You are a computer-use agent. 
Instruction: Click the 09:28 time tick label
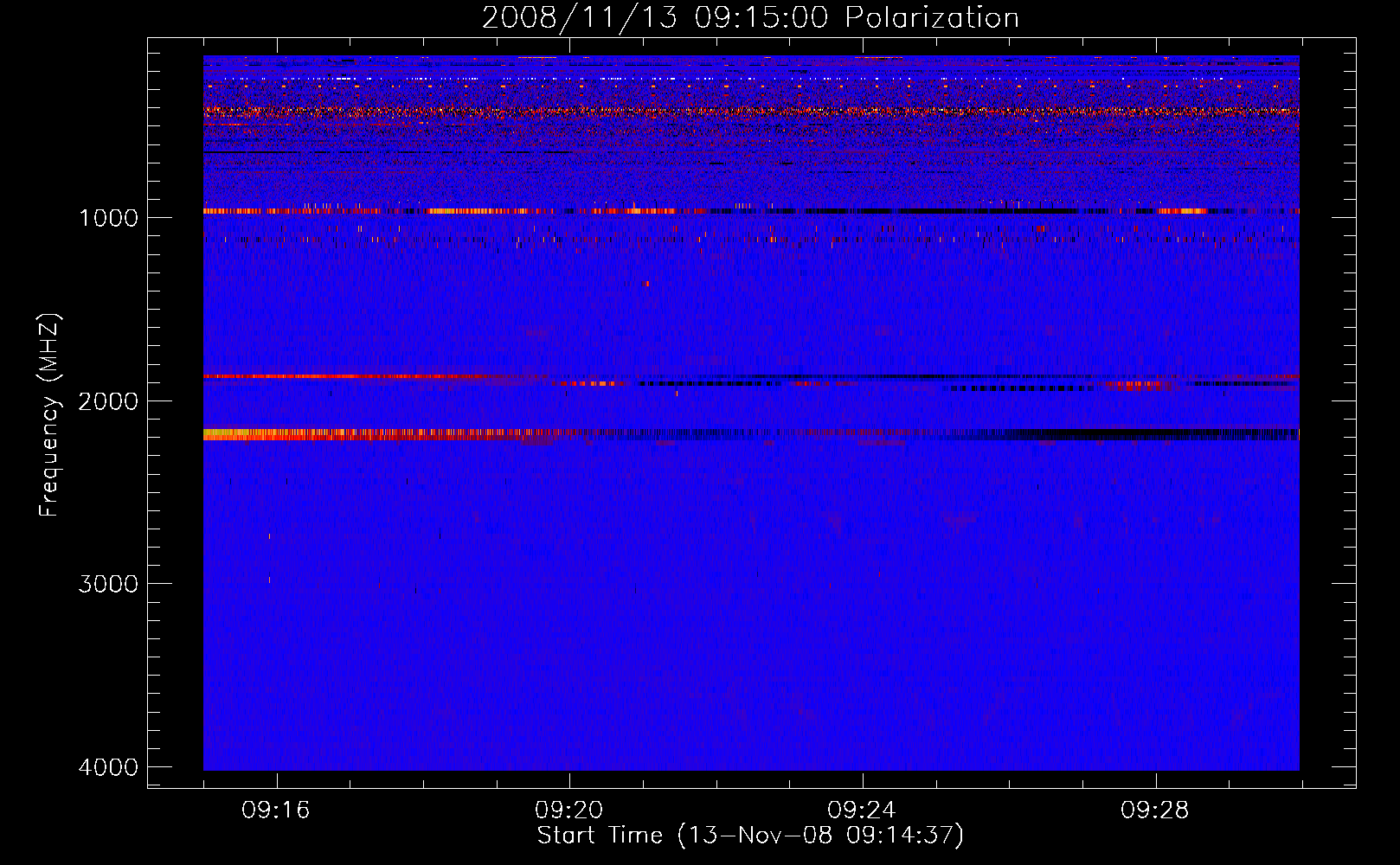(x=1155, y=811)
